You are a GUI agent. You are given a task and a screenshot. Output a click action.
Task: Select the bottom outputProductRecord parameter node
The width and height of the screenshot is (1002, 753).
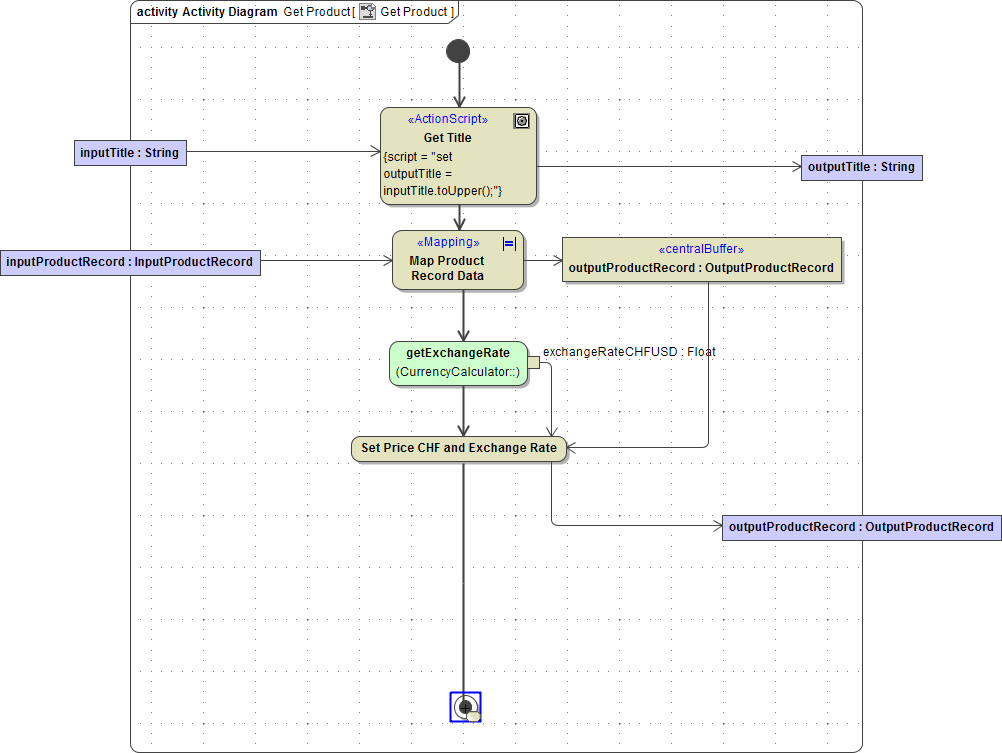[x=861, y=527]
